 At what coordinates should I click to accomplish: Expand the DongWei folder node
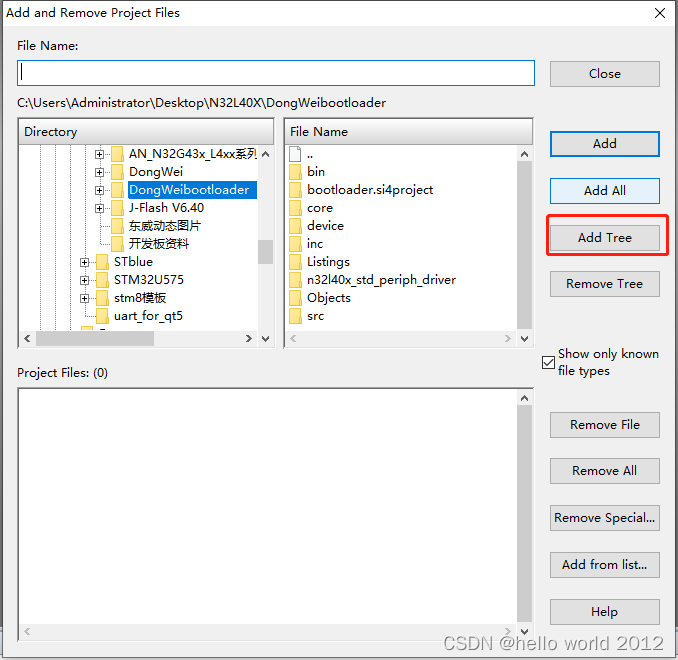click(x=99, y=172)
